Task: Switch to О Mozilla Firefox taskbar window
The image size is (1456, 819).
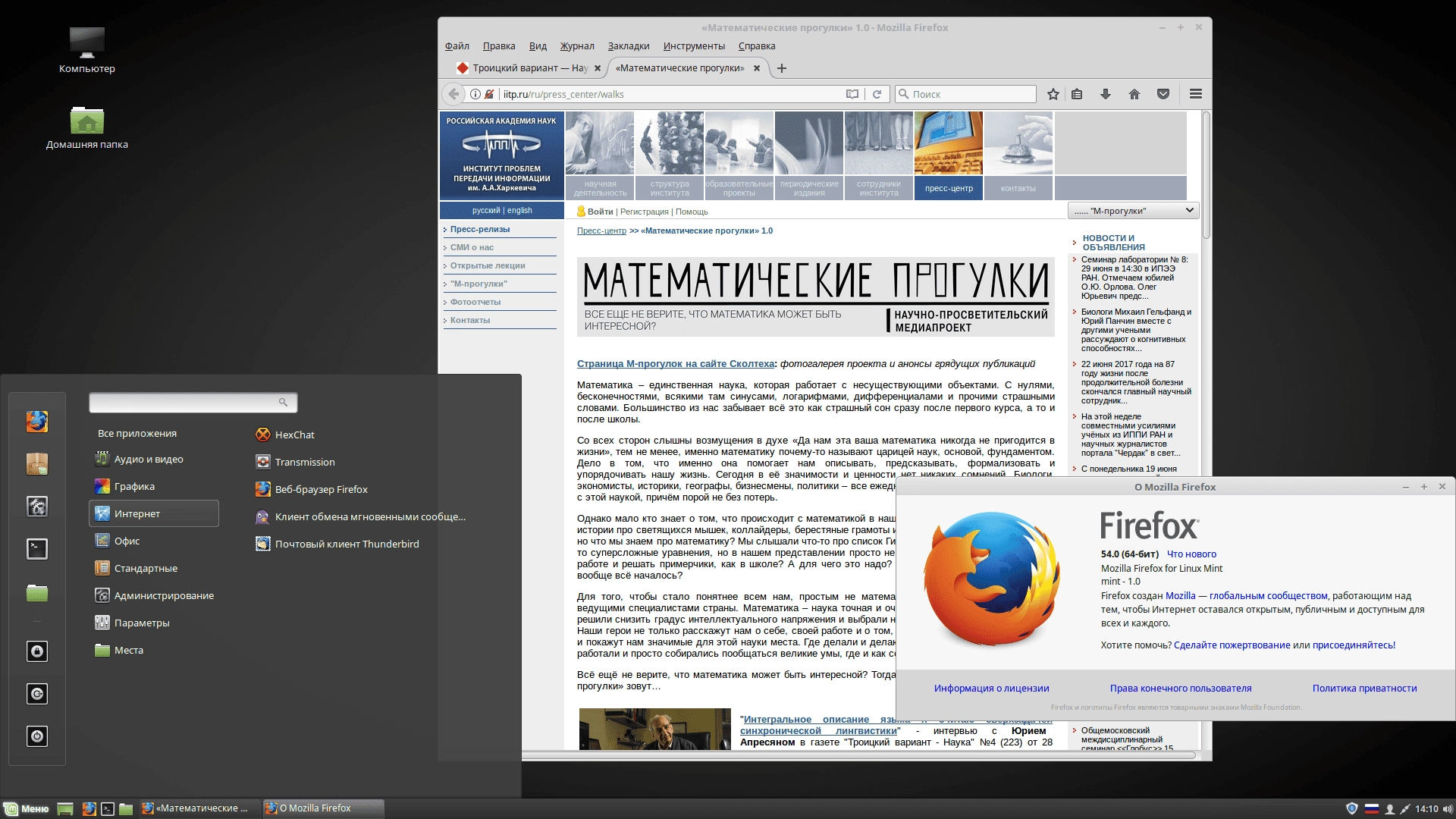Action: coord(323,808)
